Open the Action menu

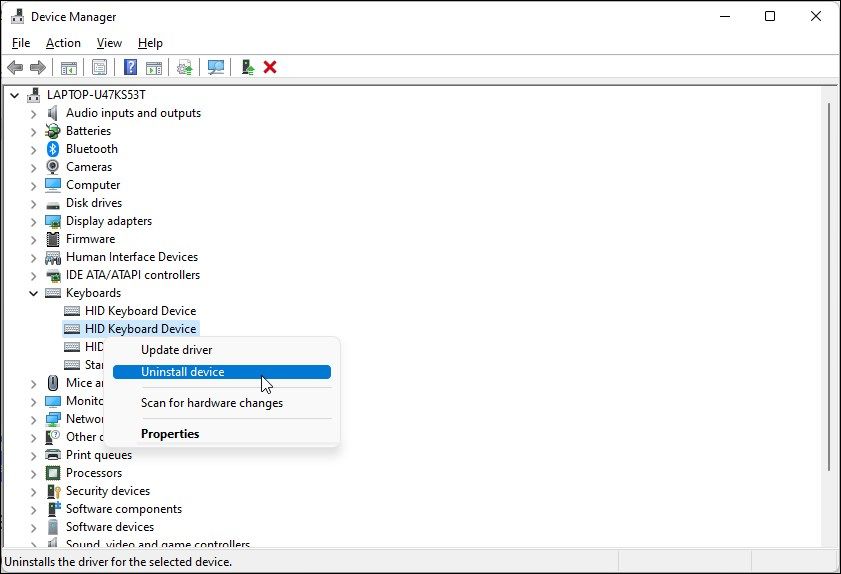(63, 43)
